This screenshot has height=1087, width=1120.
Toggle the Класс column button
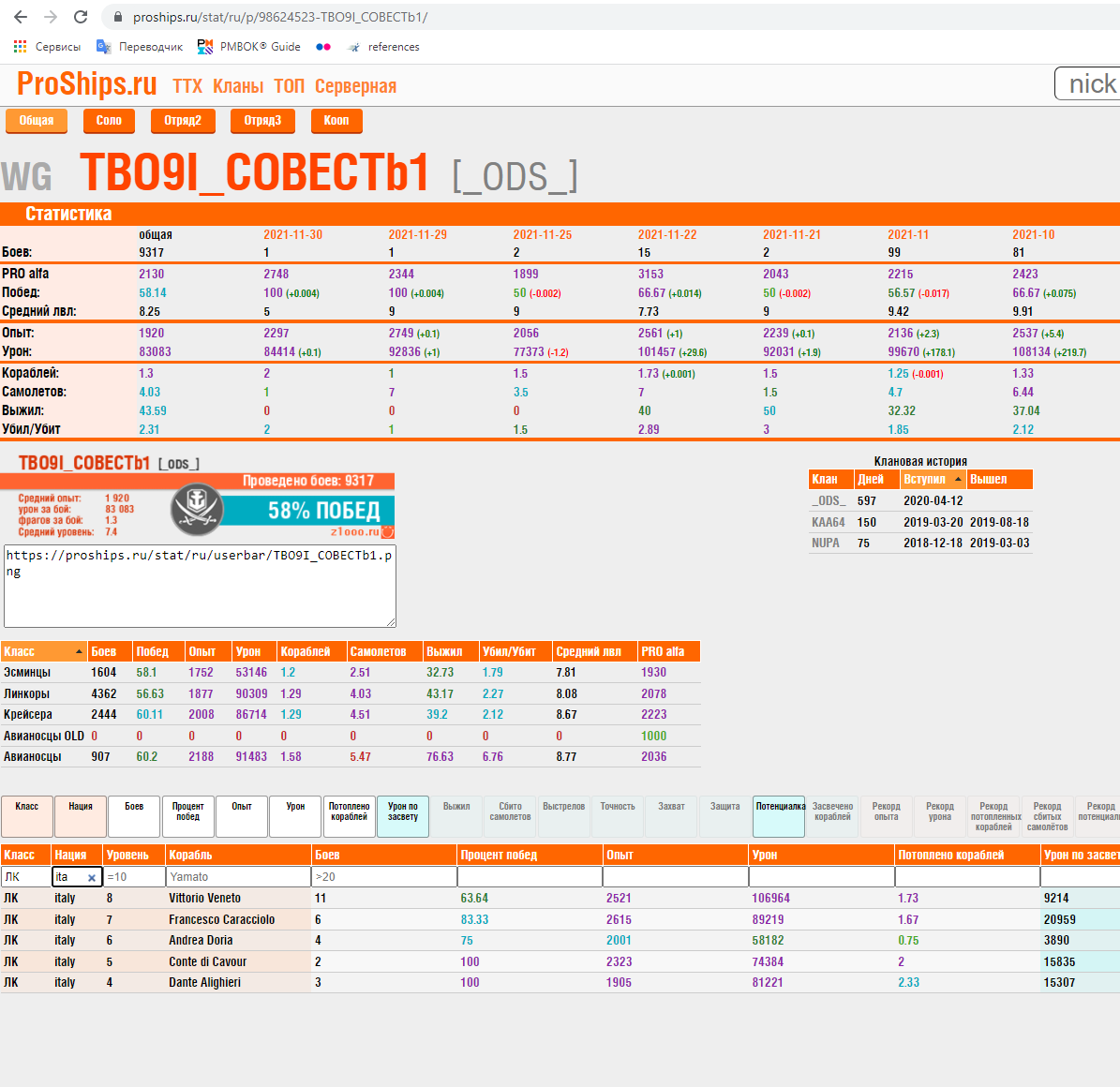click(27, 816)
